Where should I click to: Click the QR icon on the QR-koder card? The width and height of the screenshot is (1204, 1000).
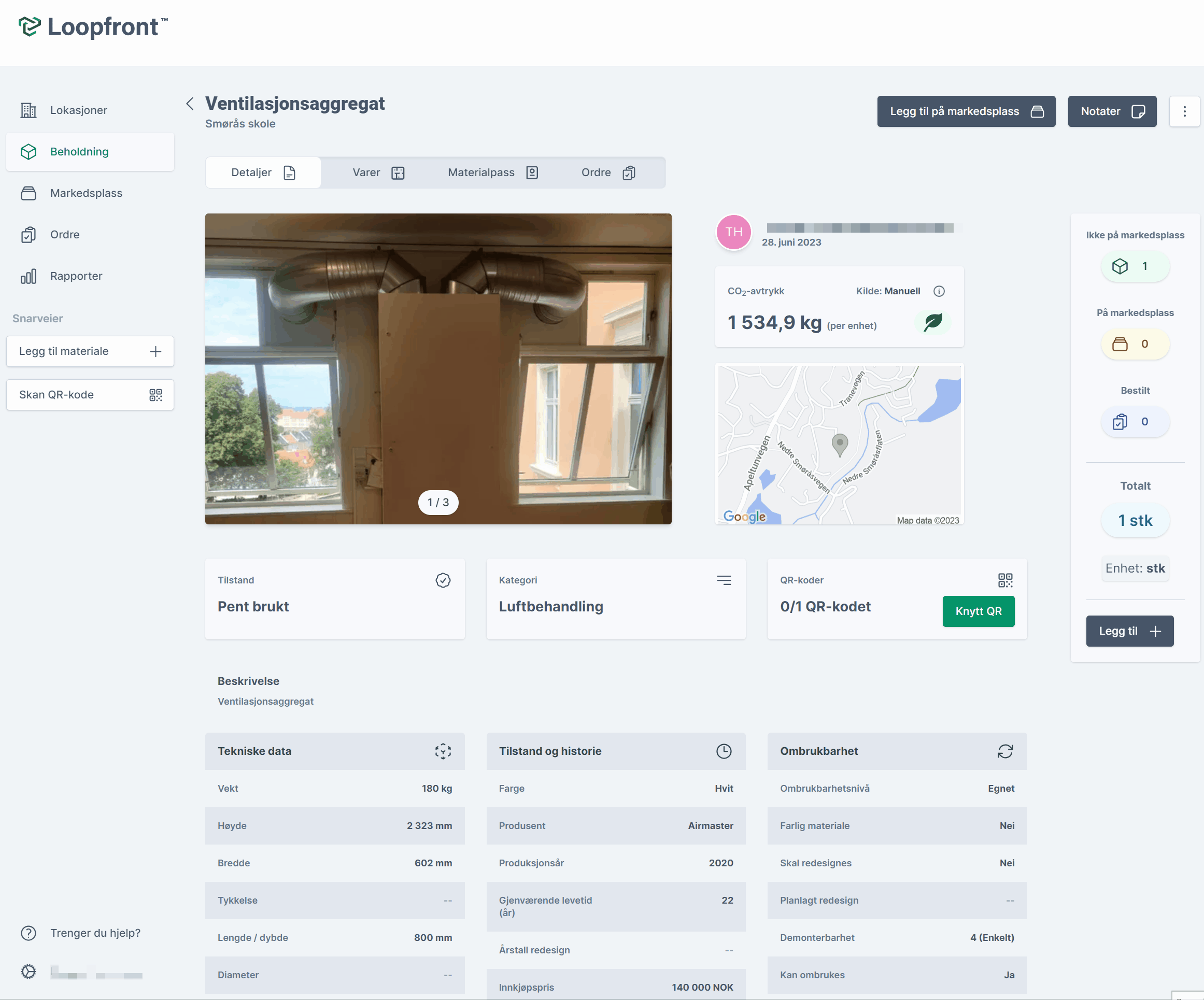tap(1005, 580)
